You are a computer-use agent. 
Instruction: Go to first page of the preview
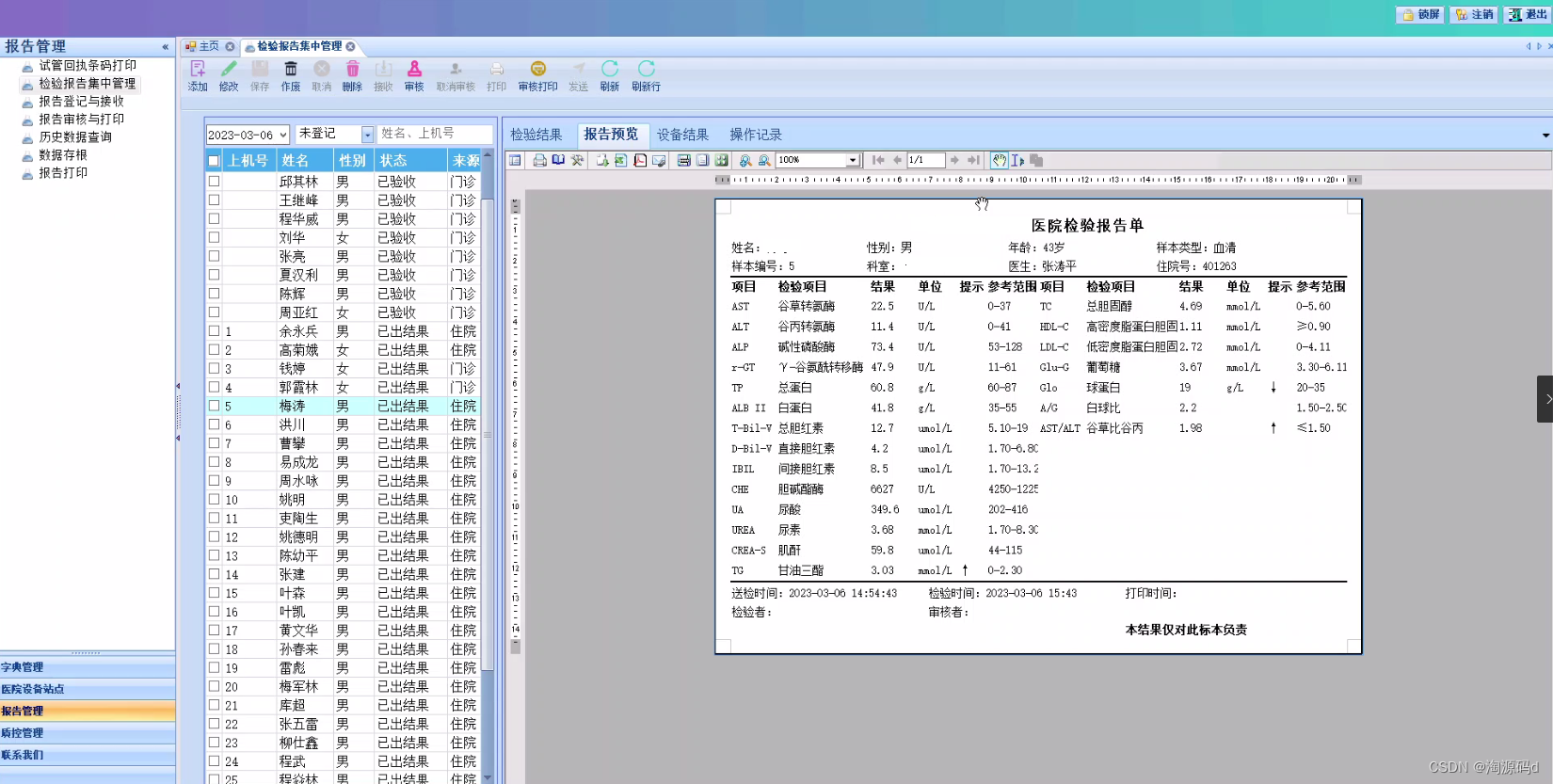point(878,161)
